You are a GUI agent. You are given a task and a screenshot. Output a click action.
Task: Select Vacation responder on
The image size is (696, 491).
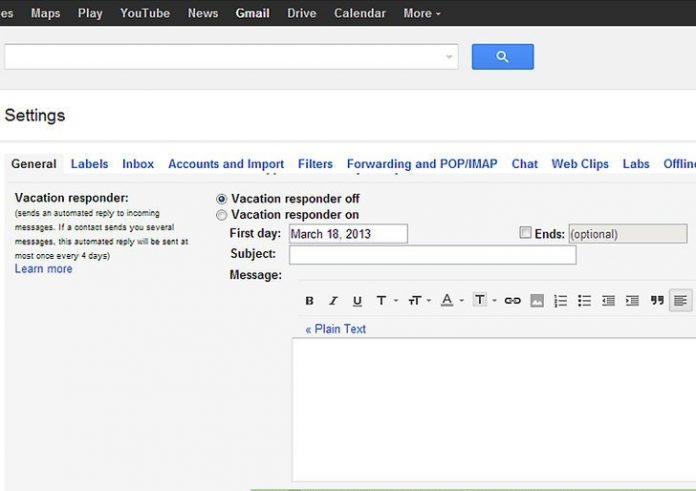pyautogui.click(x=222, y=215)
